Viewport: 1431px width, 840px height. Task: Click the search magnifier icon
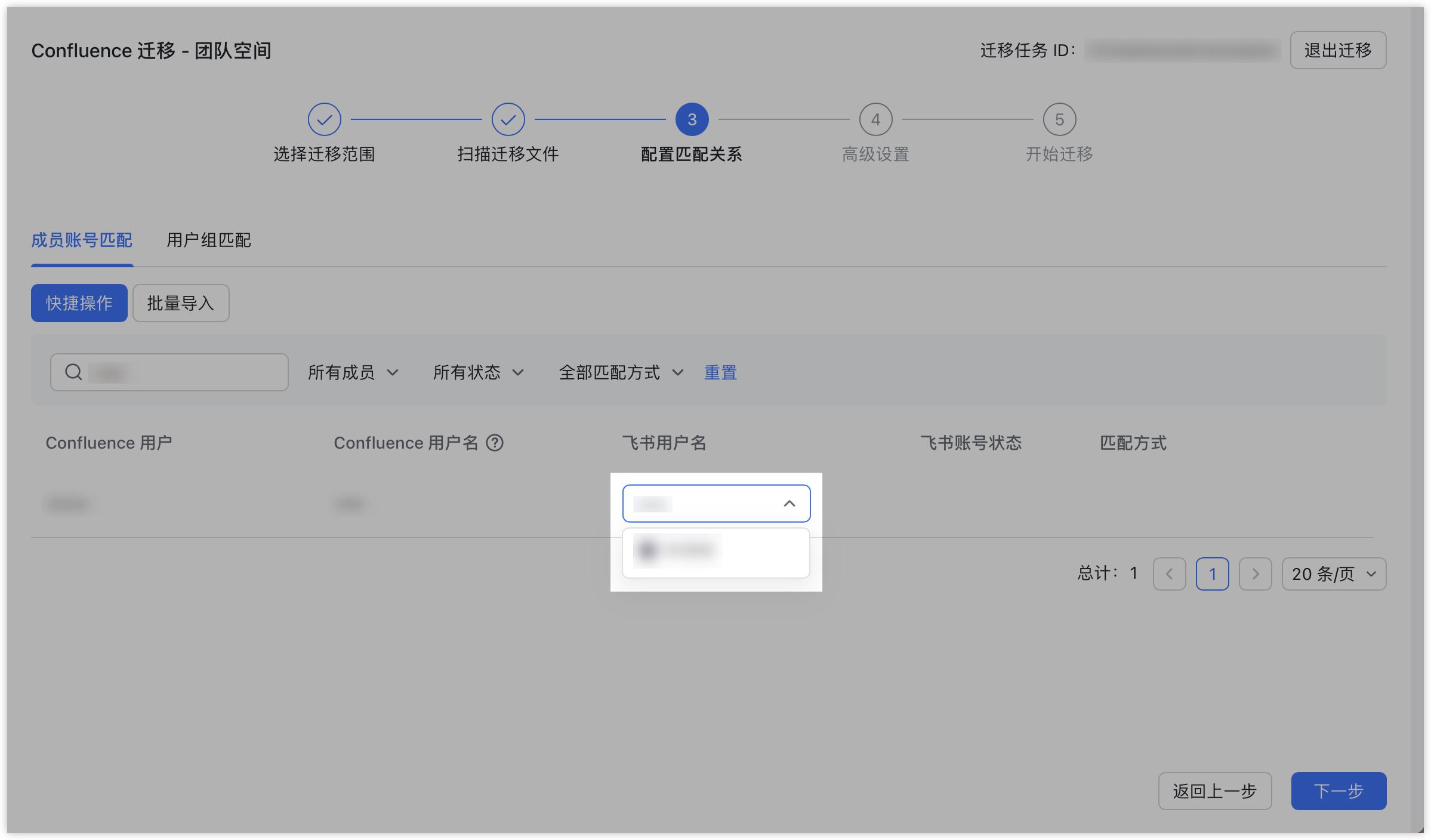pos(73,372)
